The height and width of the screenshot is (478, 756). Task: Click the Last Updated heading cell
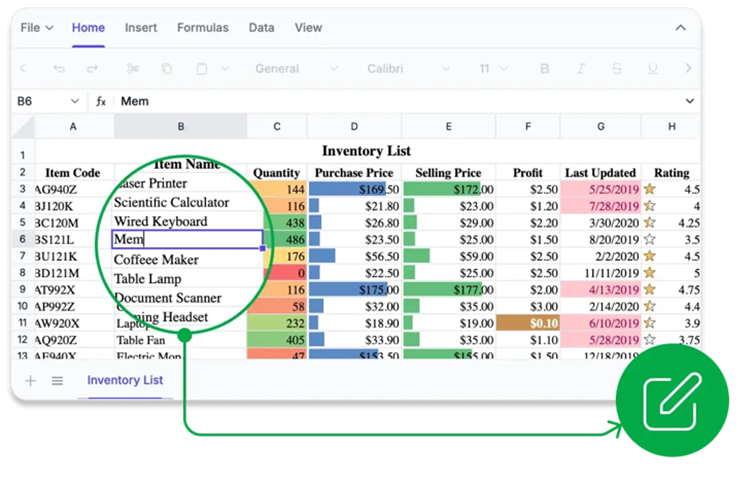(600, 173)
